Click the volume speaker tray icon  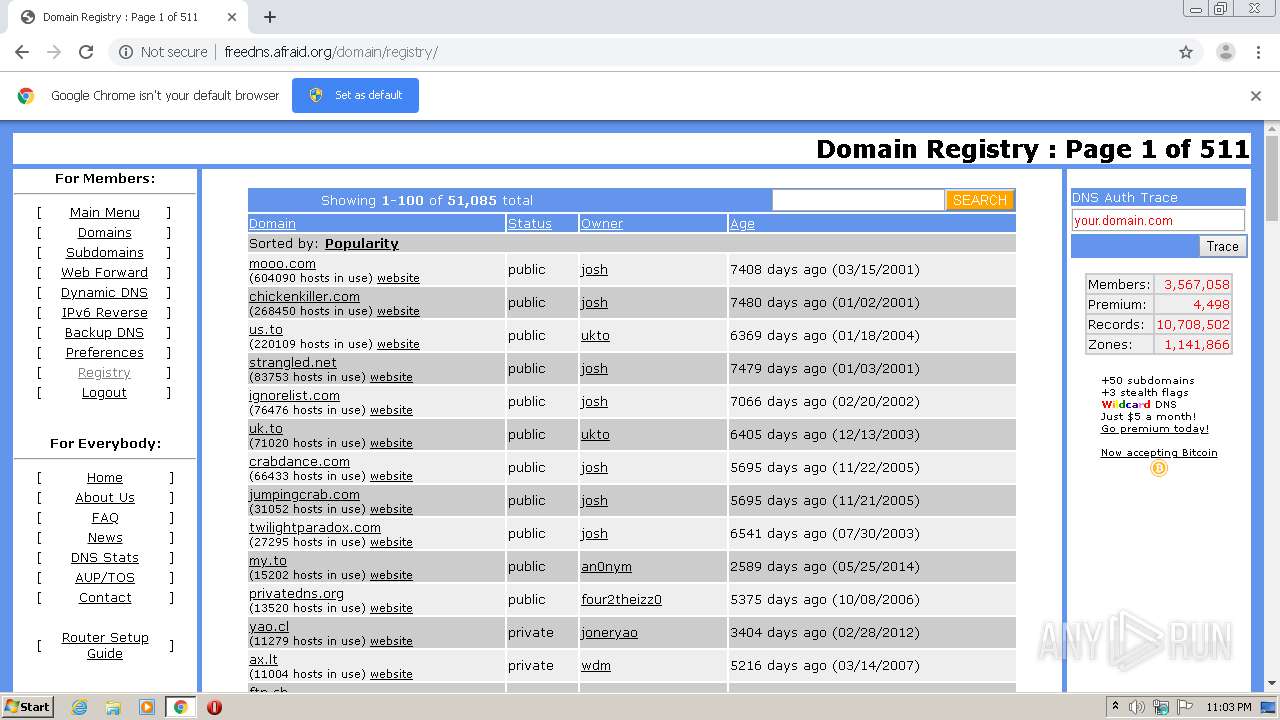[1138, 707]
